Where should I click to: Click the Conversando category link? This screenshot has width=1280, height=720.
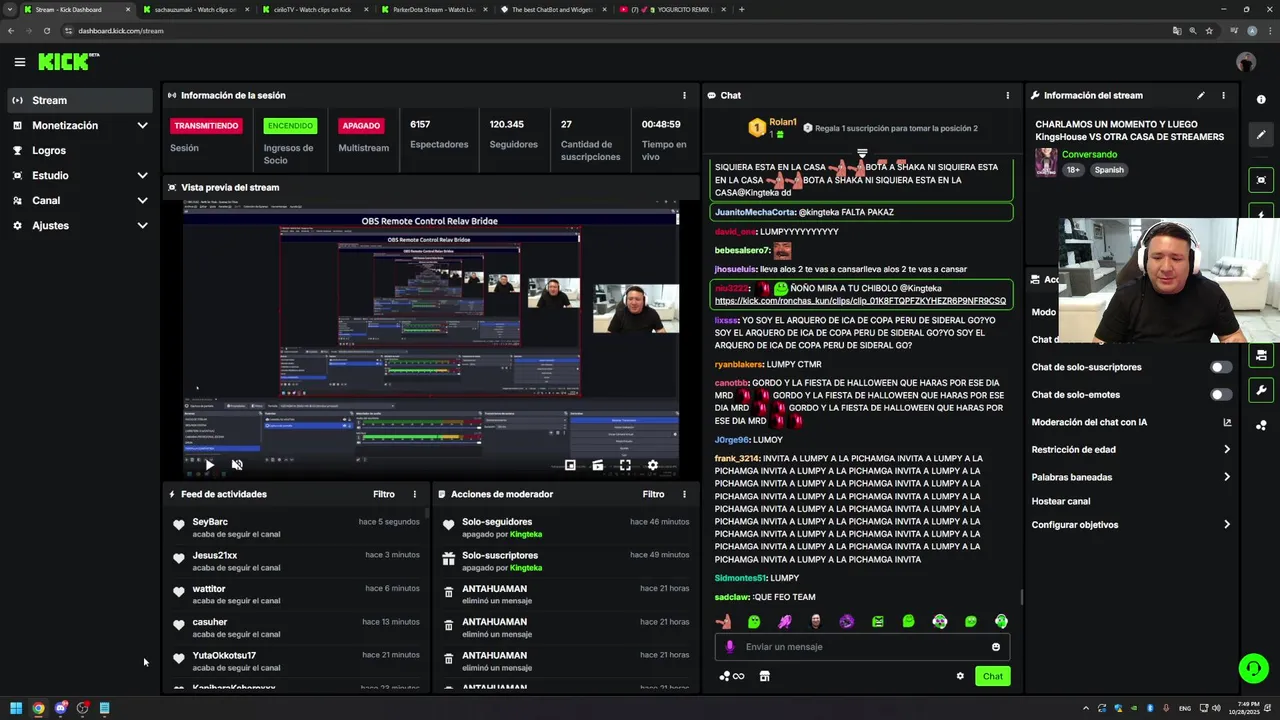click(1089, 154)
